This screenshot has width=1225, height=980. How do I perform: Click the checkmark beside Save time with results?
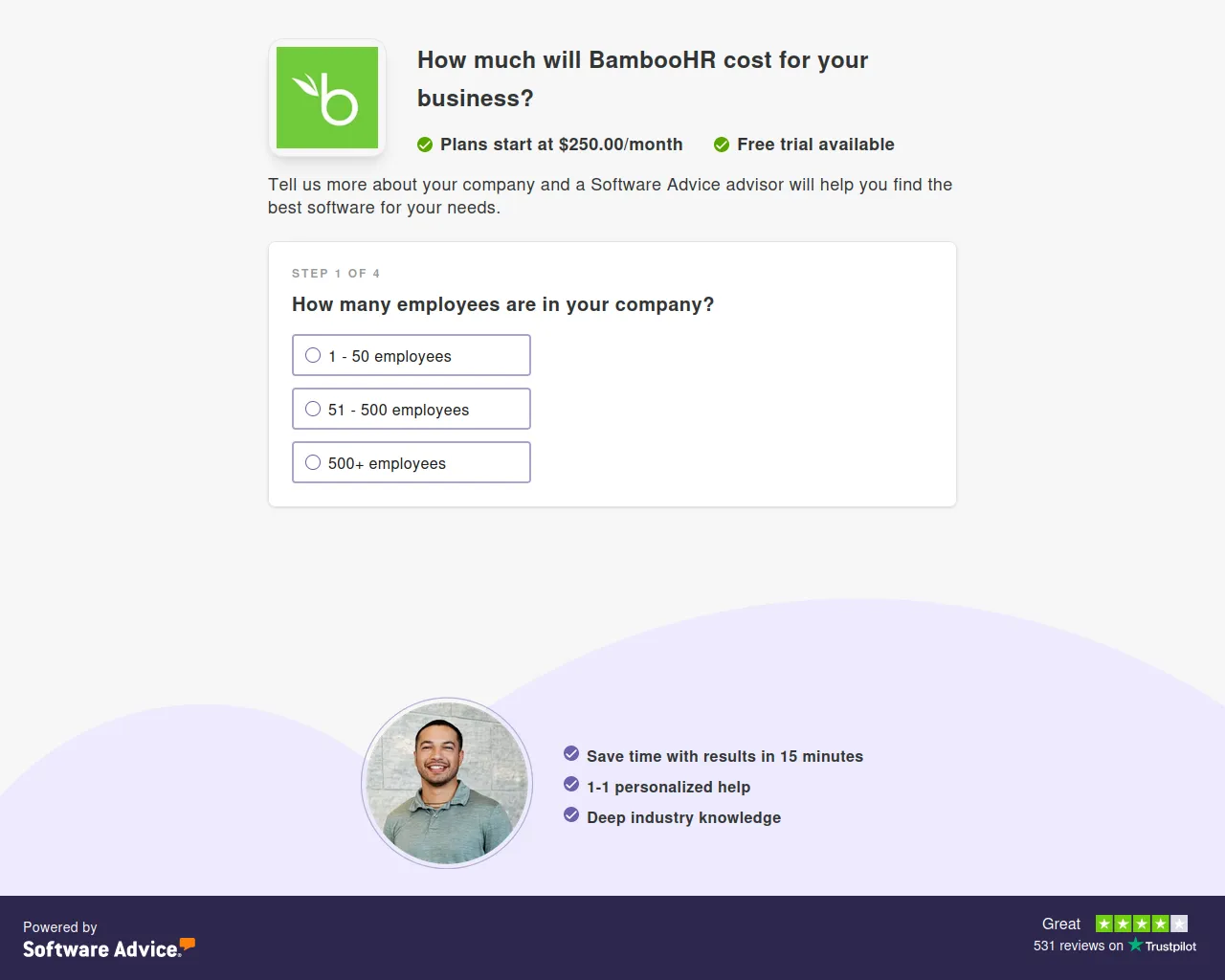(x=571, y=753)
